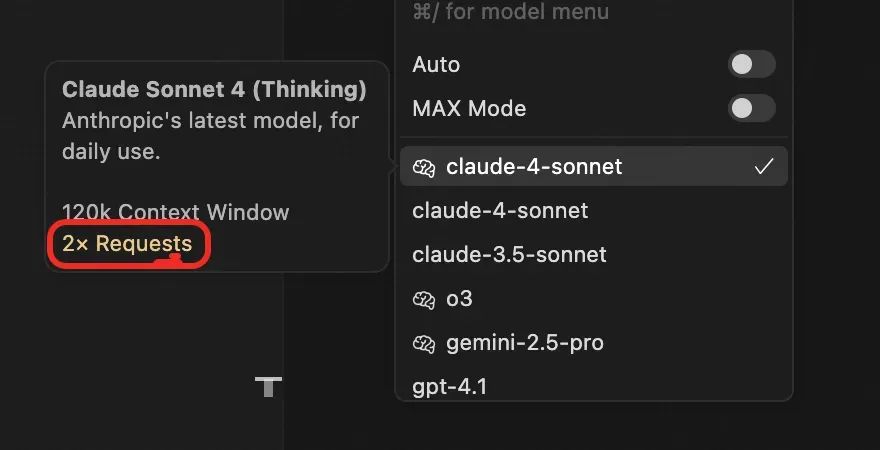880x450 pixels.
Task: Toggle the Auto model switch
Action: (x=751, y=65)
